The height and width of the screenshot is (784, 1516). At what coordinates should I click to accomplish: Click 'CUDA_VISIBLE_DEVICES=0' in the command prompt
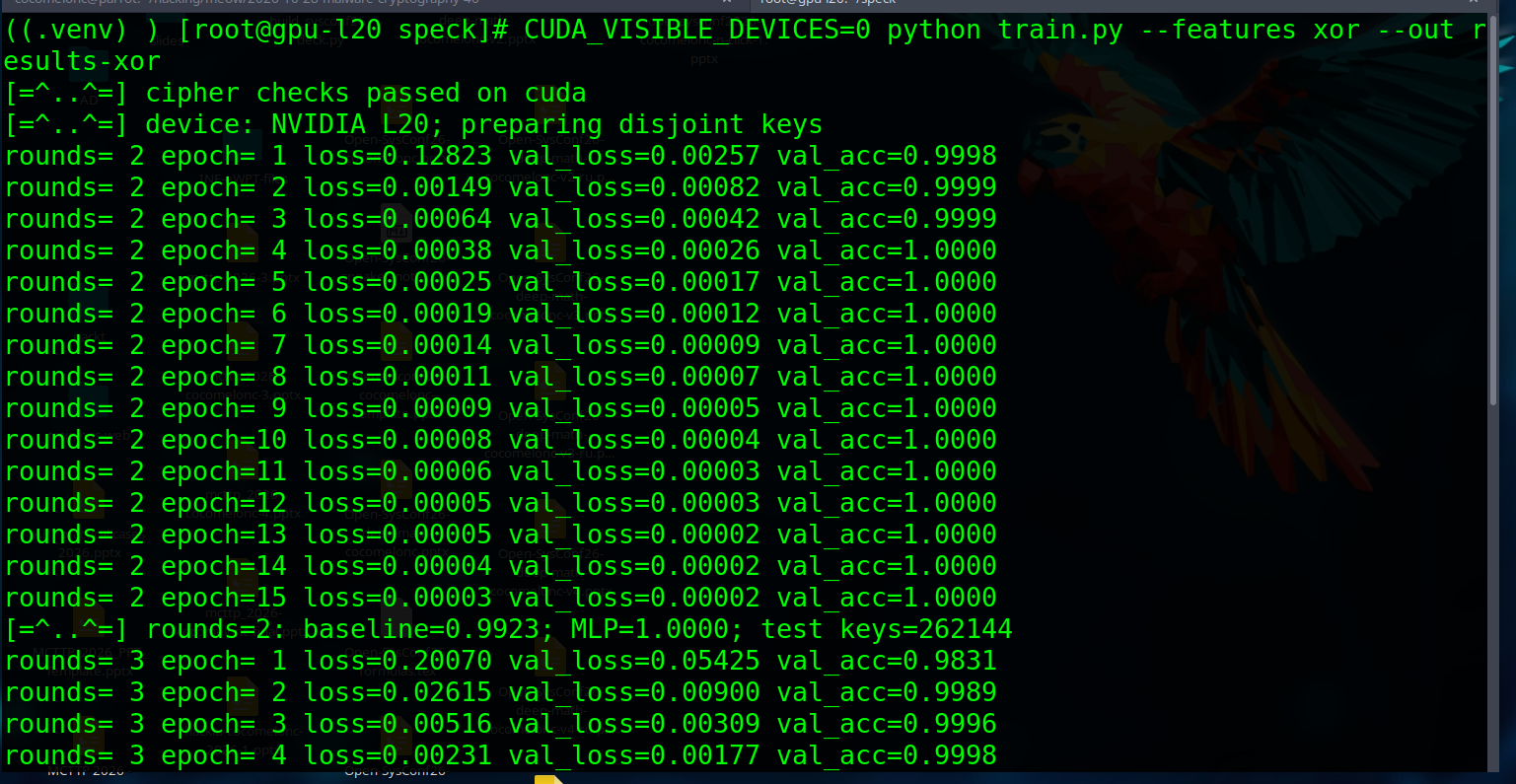697,31
